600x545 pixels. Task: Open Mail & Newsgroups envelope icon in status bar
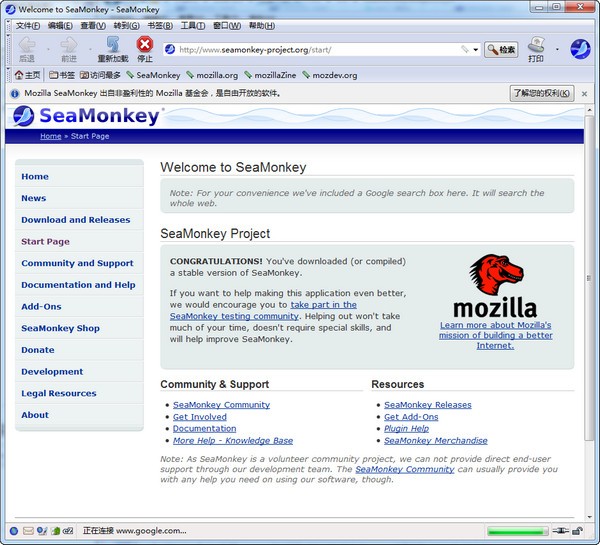(28, 531)
